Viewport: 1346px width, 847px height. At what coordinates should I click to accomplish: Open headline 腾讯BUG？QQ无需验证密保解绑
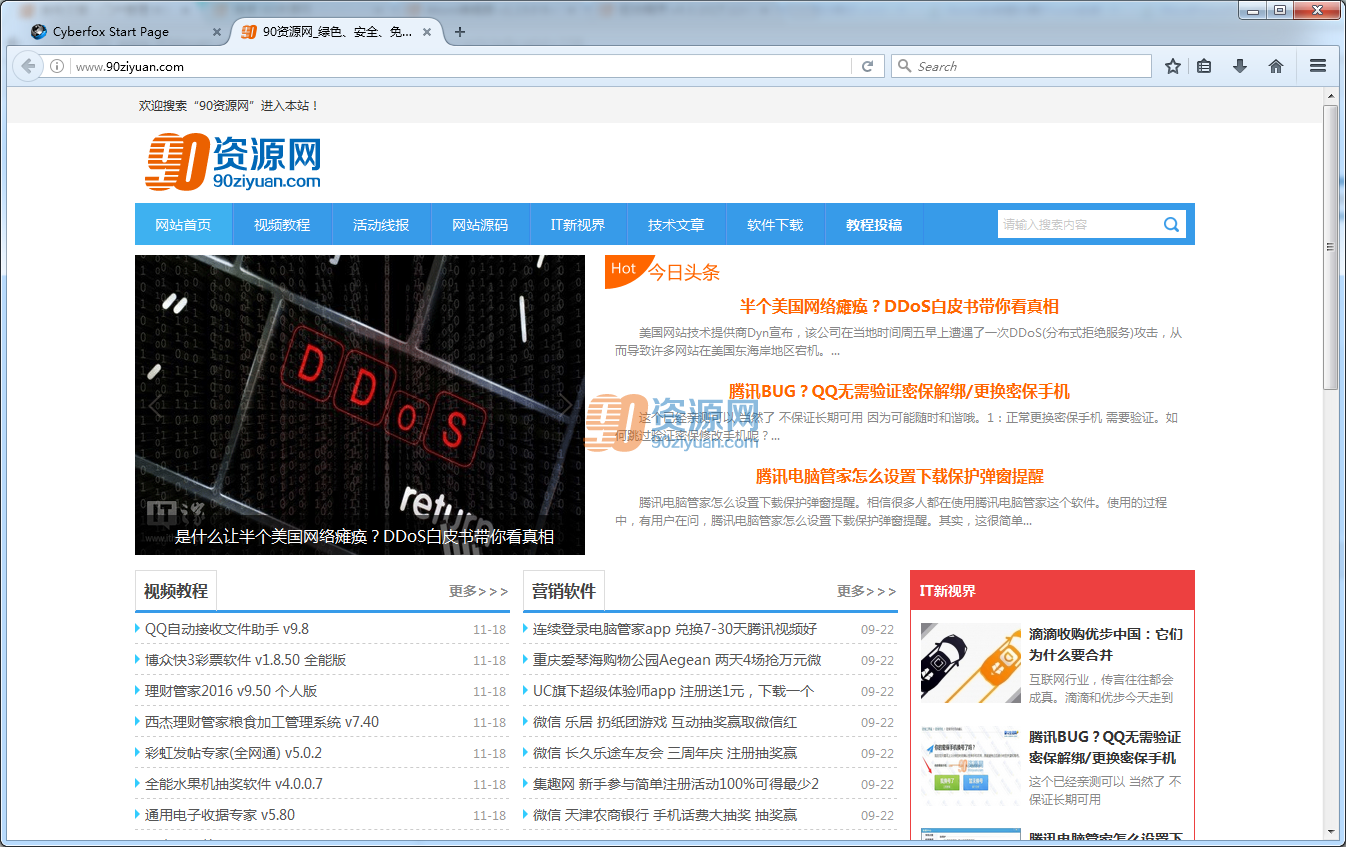[x=899, y=391]
